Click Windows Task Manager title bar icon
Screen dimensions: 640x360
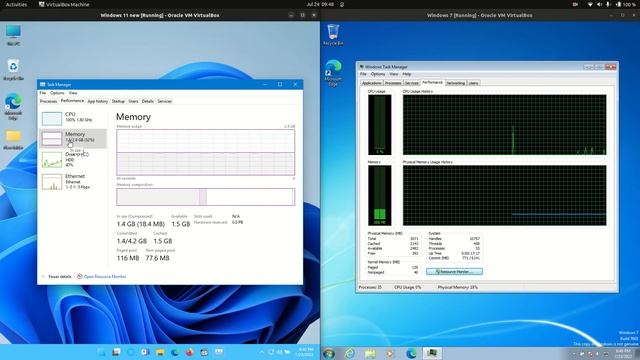[x=362, y=67]
